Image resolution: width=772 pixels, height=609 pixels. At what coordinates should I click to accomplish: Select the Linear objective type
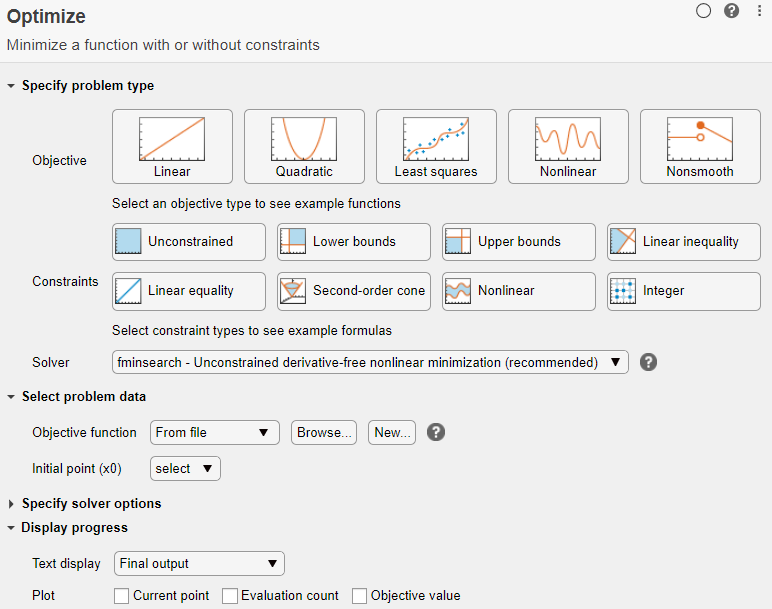[172, 146]
